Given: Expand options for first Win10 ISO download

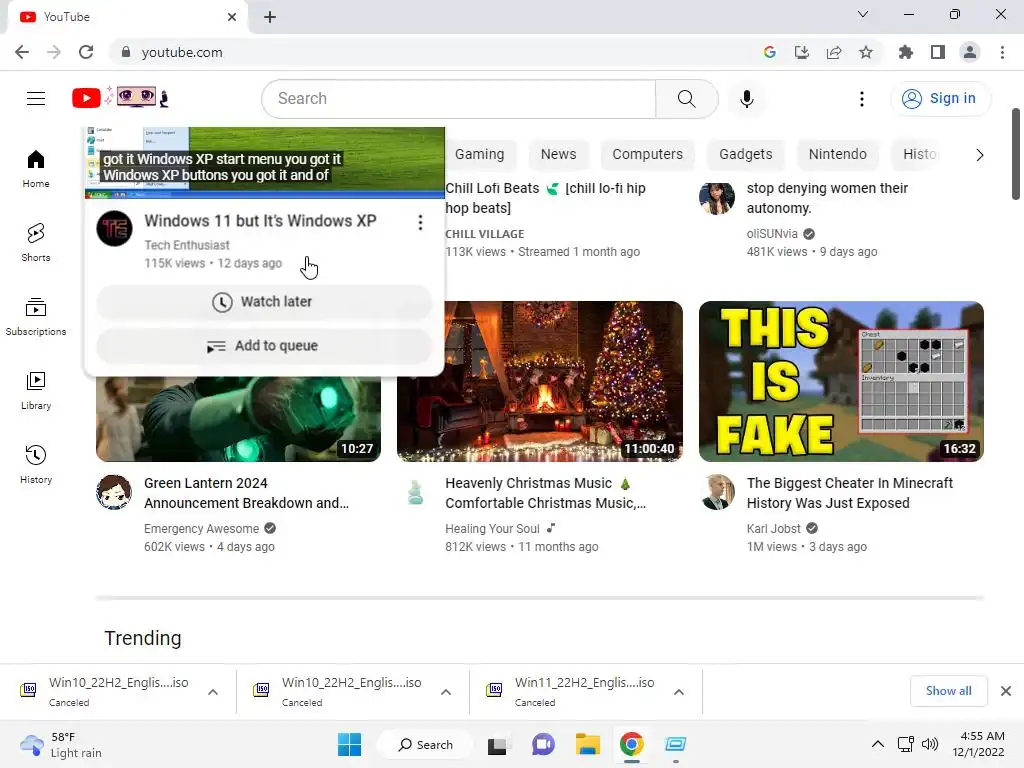Looking at the screenshot, I should tap(213, 692).
